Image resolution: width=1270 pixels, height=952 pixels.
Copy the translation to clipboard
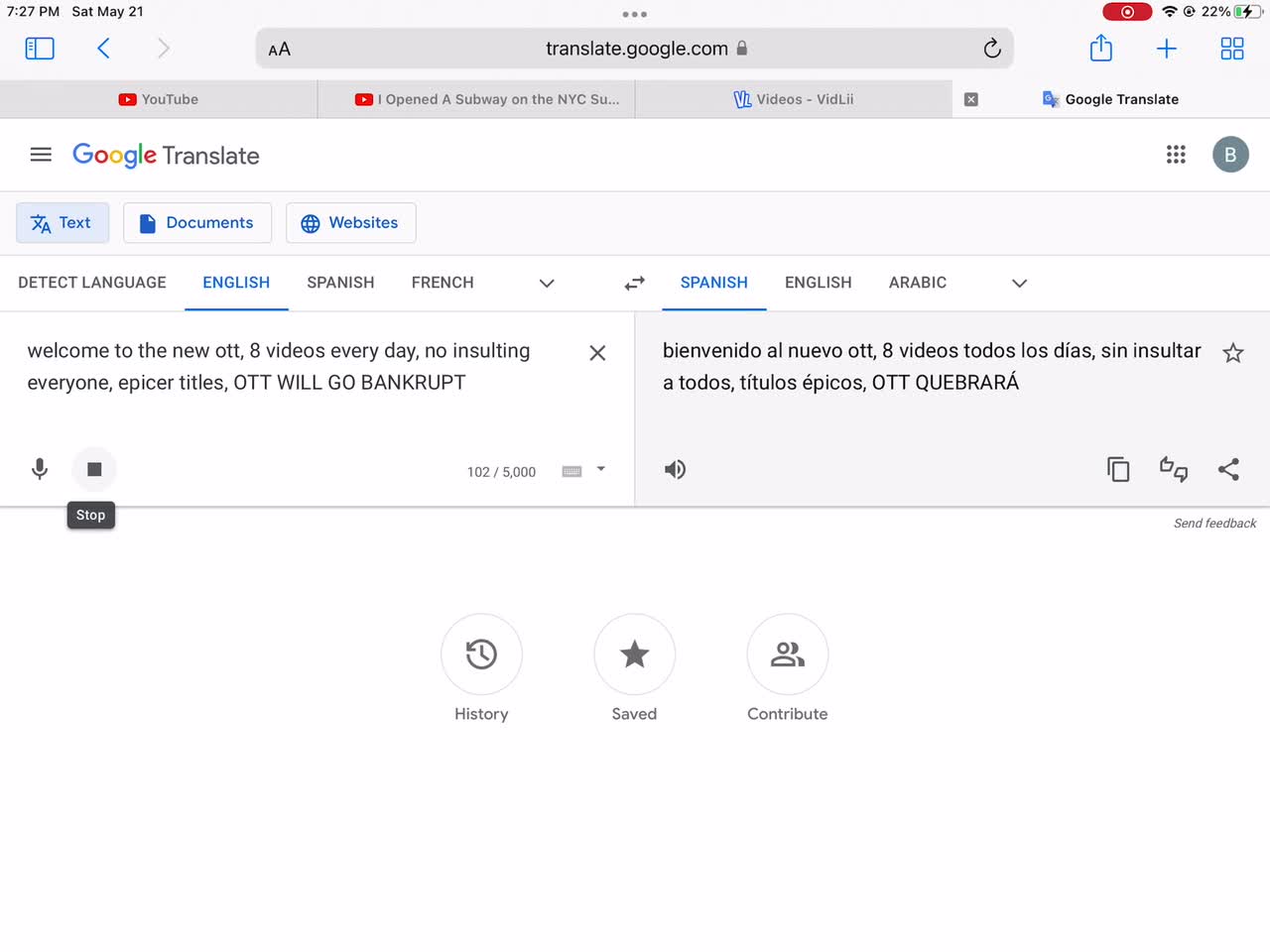point(1118,469)
